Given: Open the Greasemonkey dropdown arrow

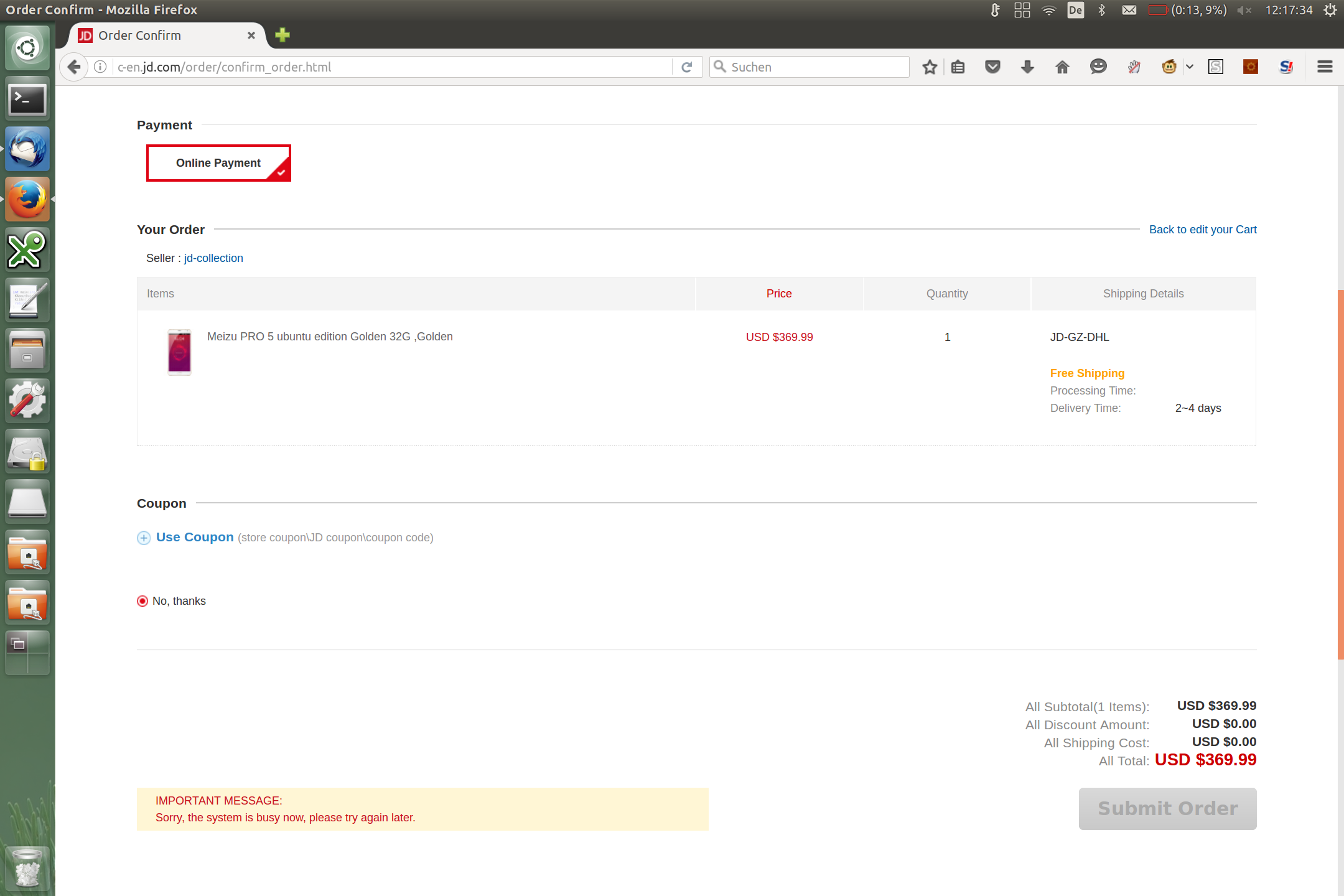Looking at the screenshot, I should click(x=1189, y=67).
